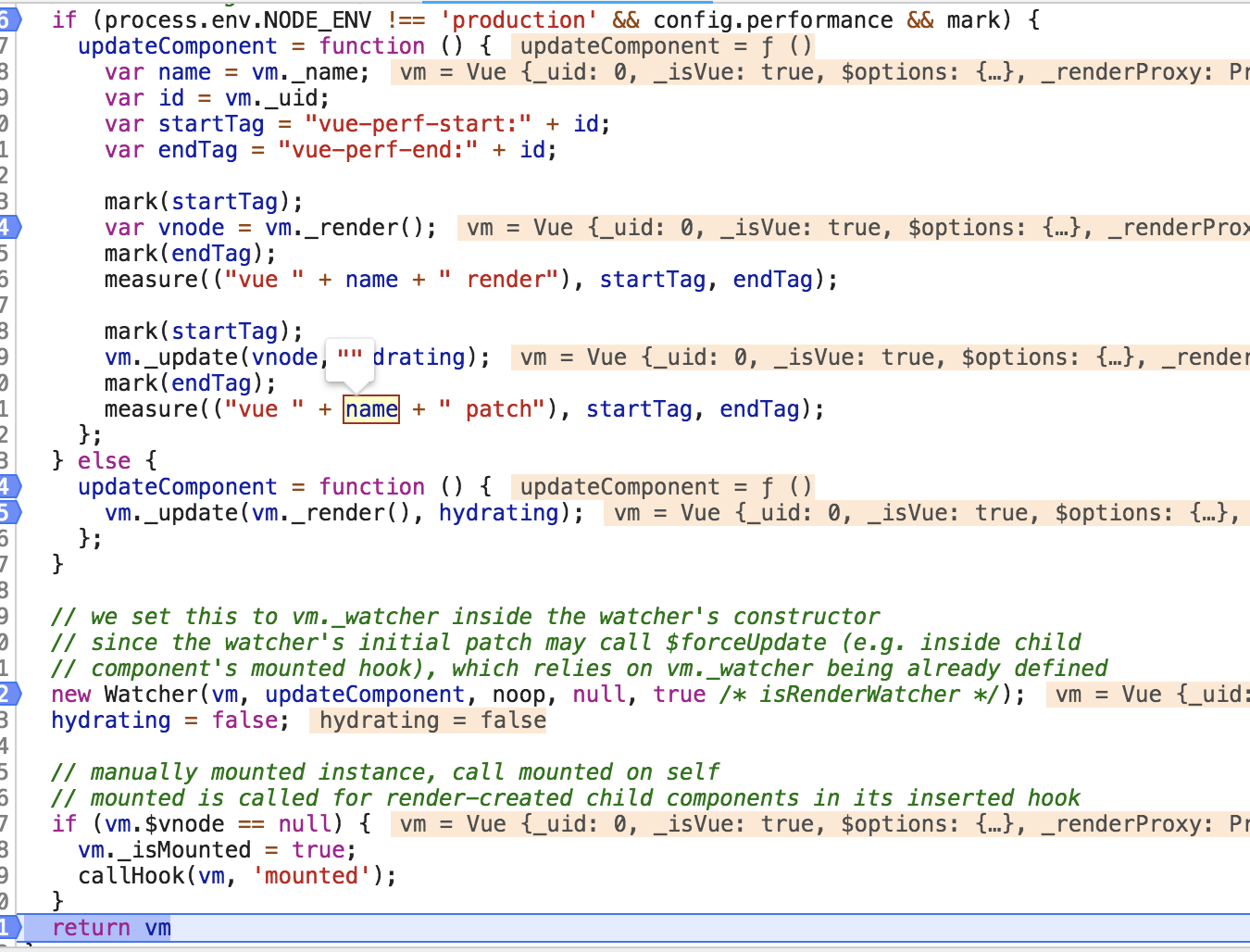
Task: Click the highlighted name token in patch measure
Action: (x=371, y=409)
